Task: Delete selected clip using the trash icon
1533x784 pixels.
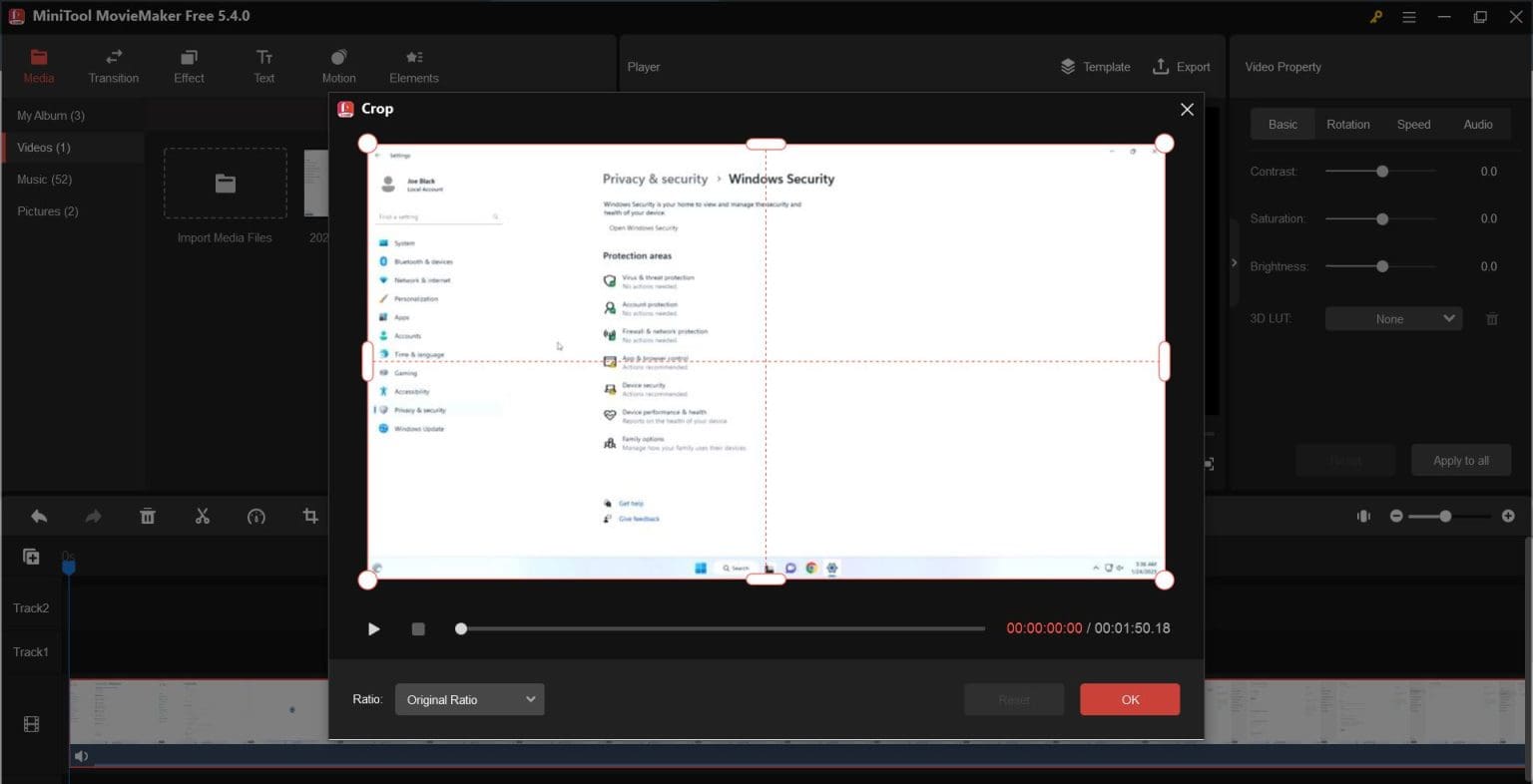Action: click(x=148, y=516)
